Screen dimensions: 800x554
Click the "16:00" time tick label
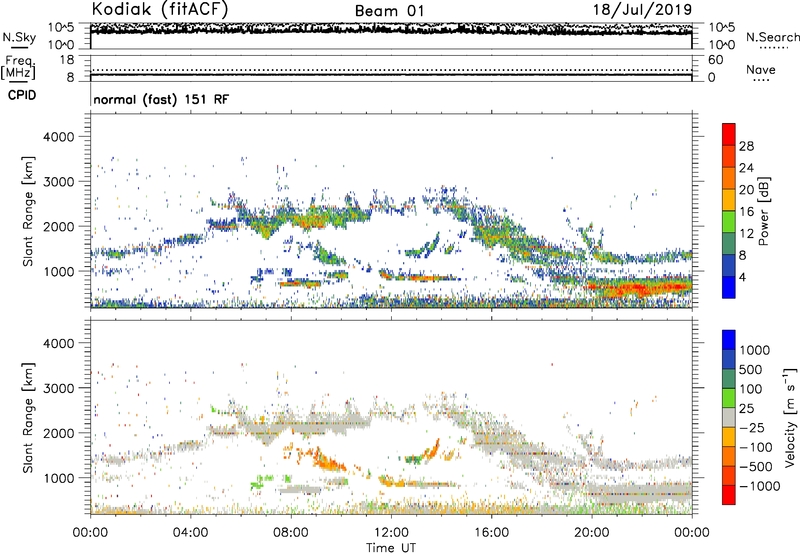point(492,533)
